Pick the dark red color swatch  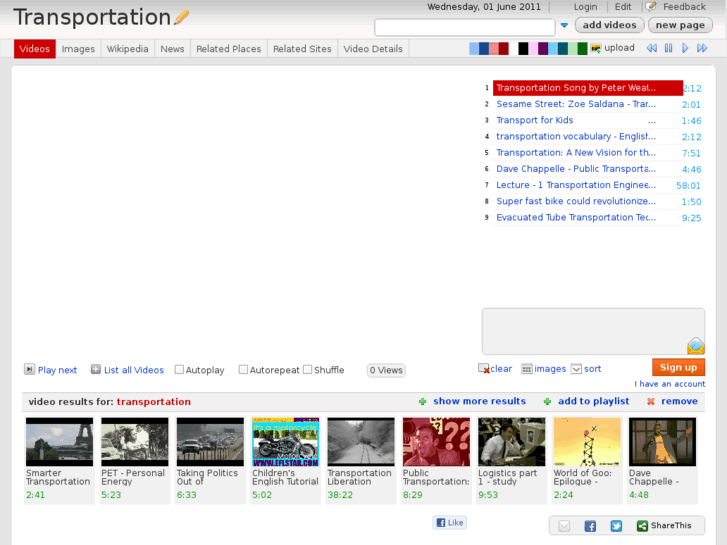(x=504, y=48)
